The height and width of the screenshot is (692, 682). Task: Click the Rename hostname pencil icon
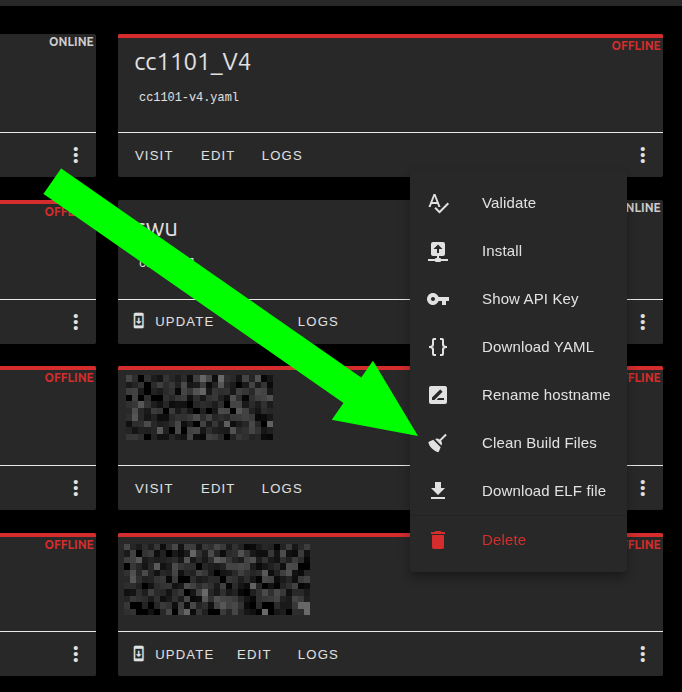tap(438, 395)
